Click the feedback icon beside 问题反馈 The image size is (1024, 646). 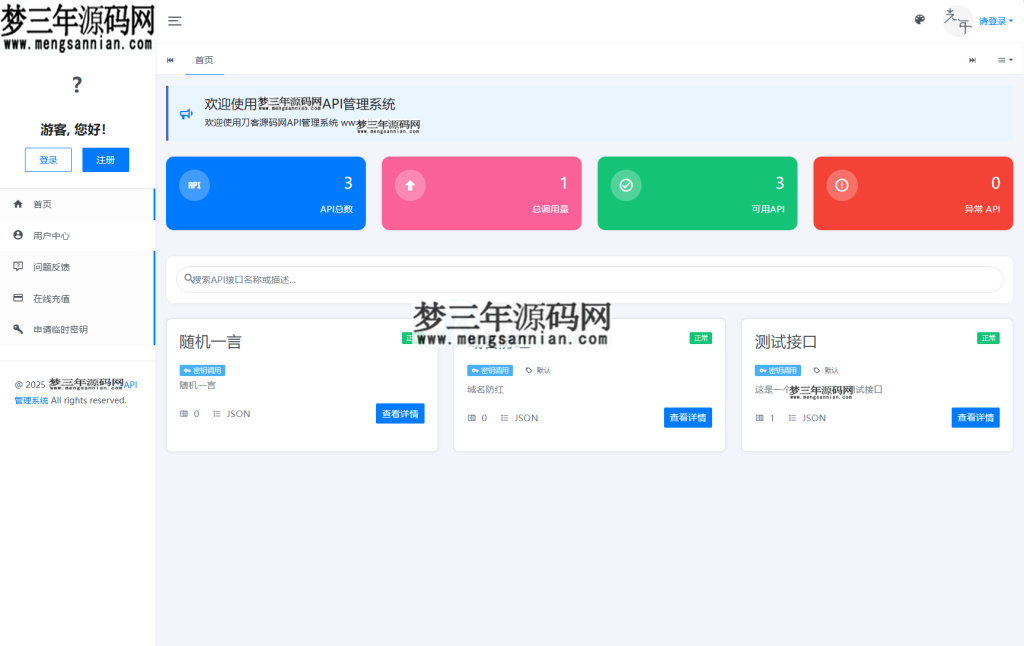coord(18,266)
